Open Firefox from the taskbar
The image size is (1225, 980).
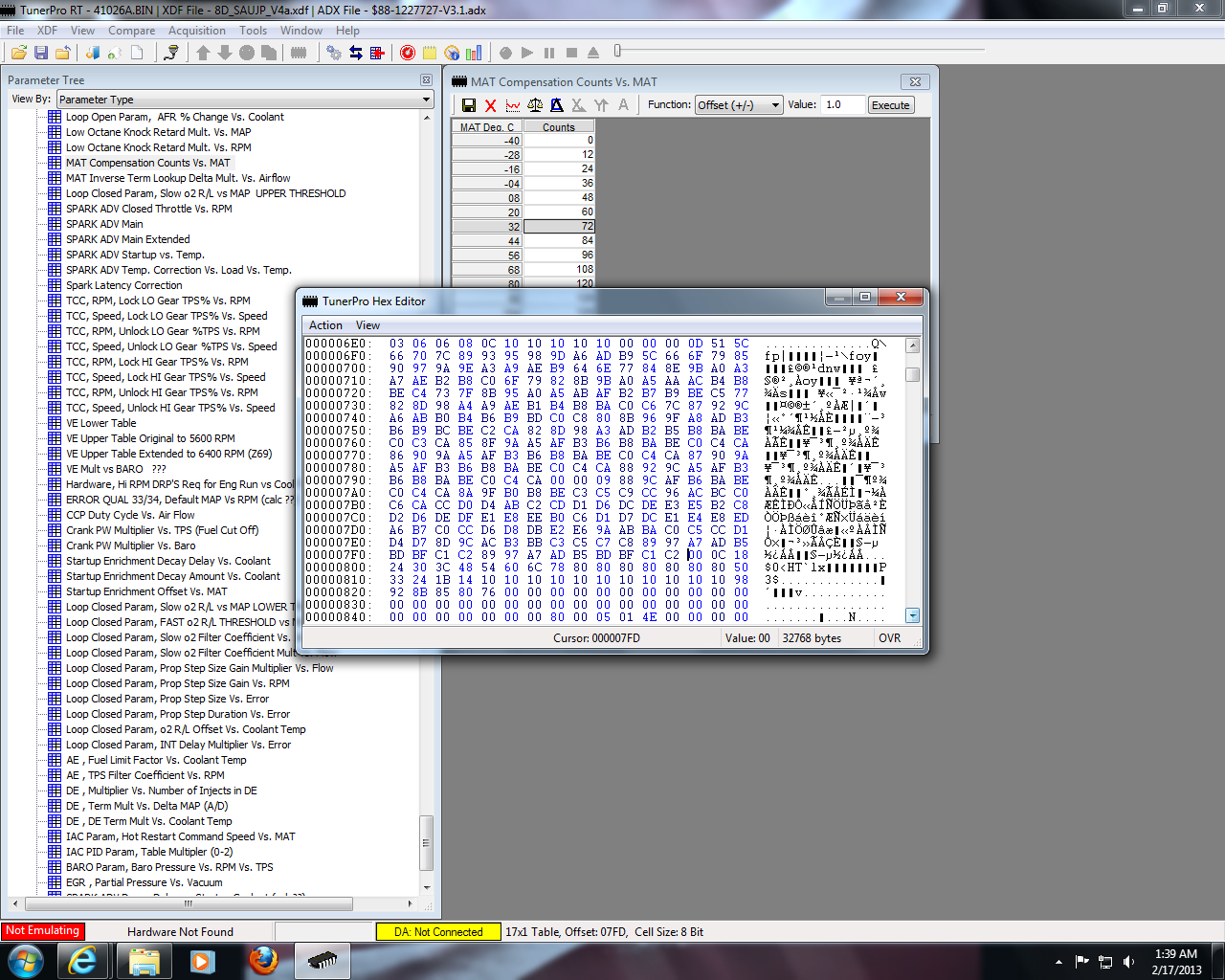pos(263,961)
